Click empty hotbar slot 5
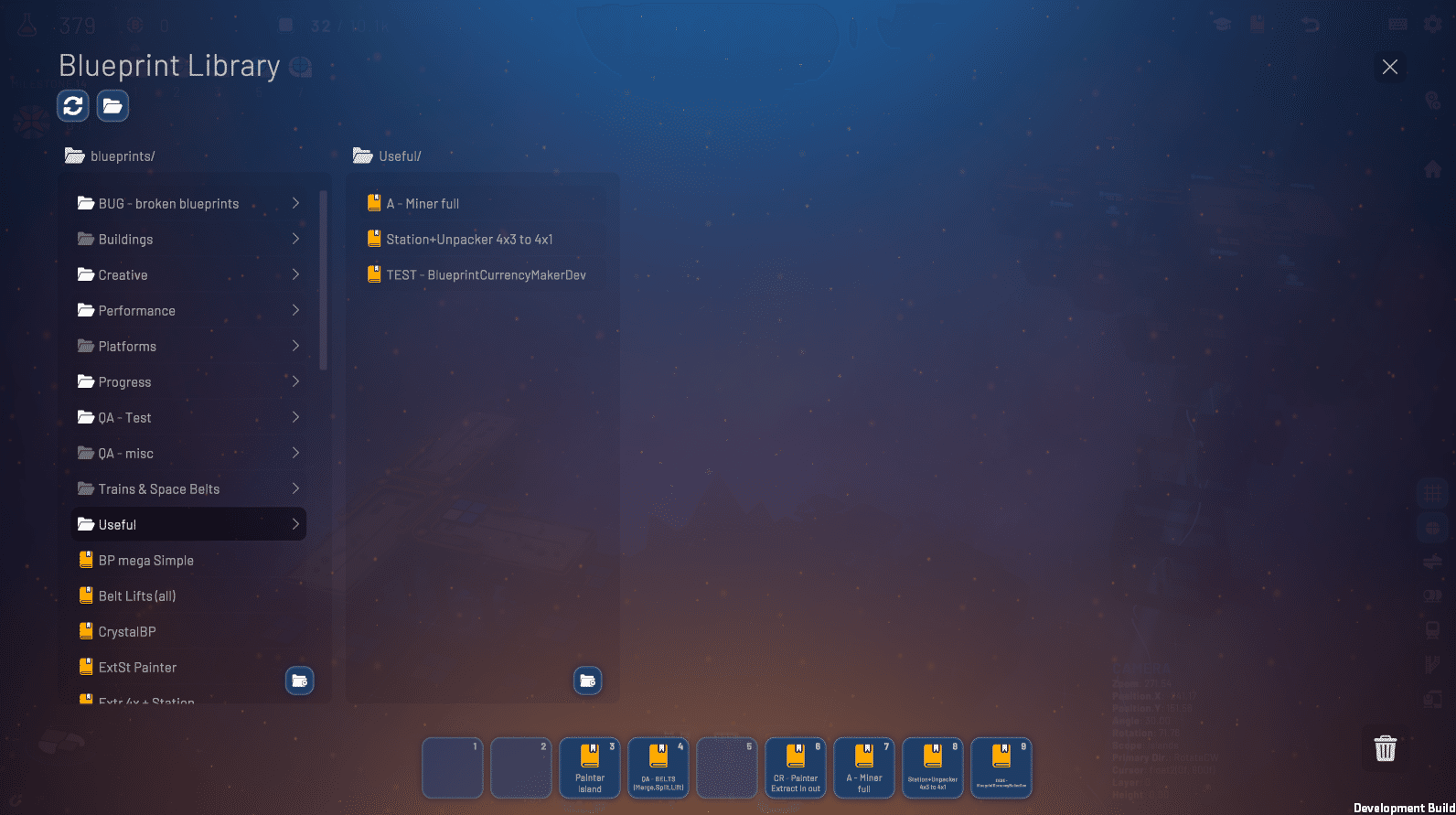 [x=727, y=767]
